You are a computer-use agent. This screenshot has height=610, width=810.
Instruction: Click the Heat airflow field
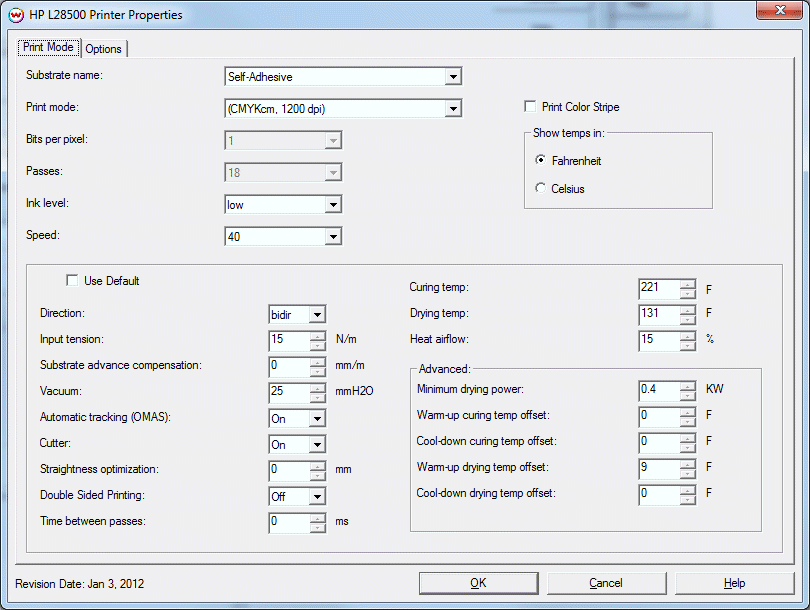tap(659, 340)
